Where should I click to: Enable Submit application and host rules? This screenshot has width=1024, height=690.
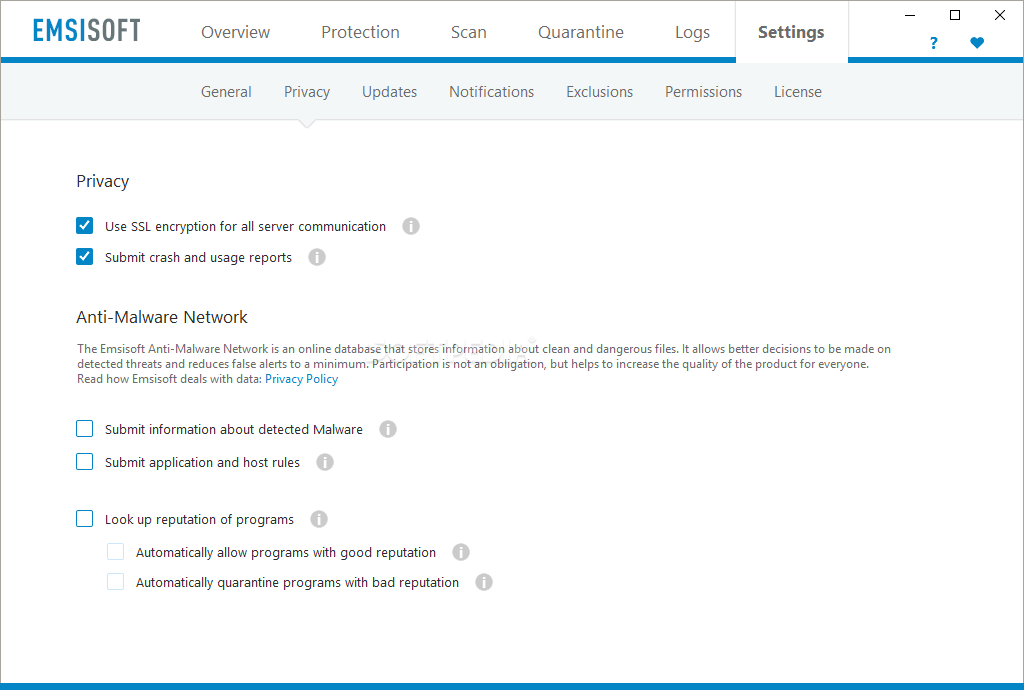(x=84, y=462)
